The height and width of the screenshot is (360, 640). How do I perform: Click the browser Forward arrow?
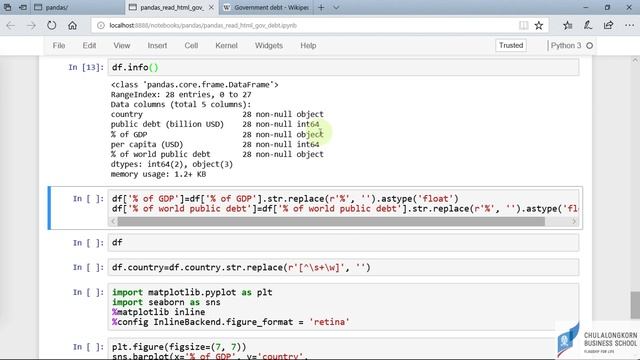click(31, 25)
